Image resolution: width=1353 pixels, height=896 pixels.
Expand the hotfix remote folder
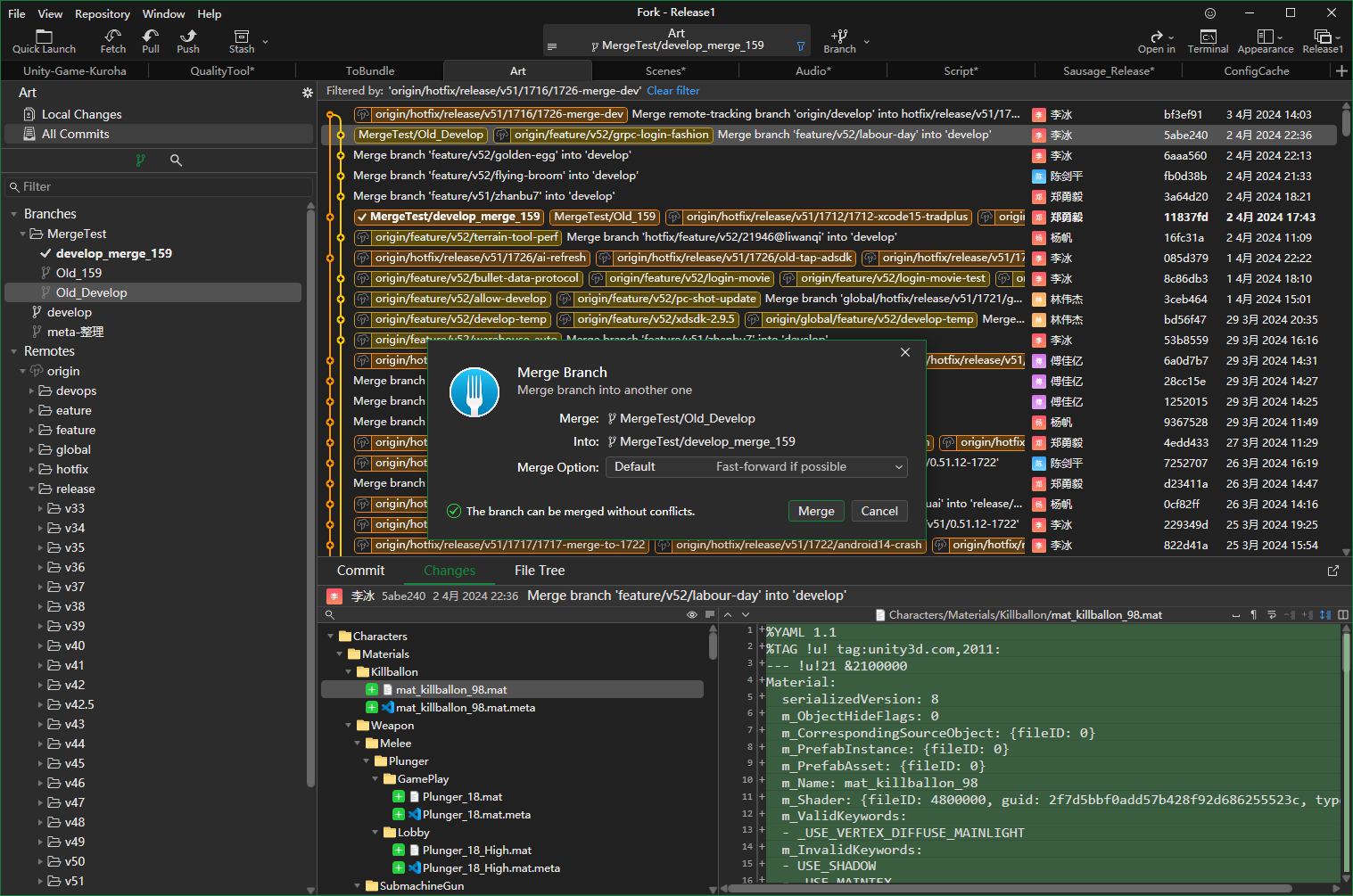[32, 470]
